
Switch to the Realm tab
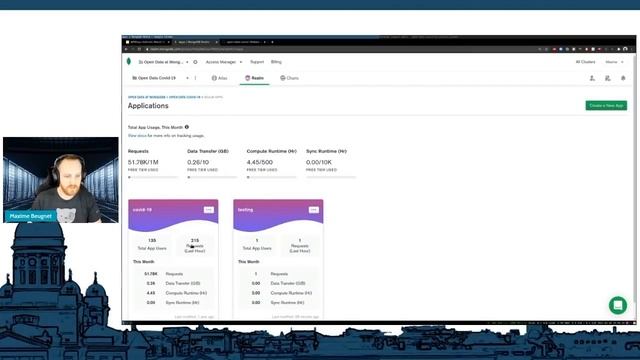click(254, 78)
